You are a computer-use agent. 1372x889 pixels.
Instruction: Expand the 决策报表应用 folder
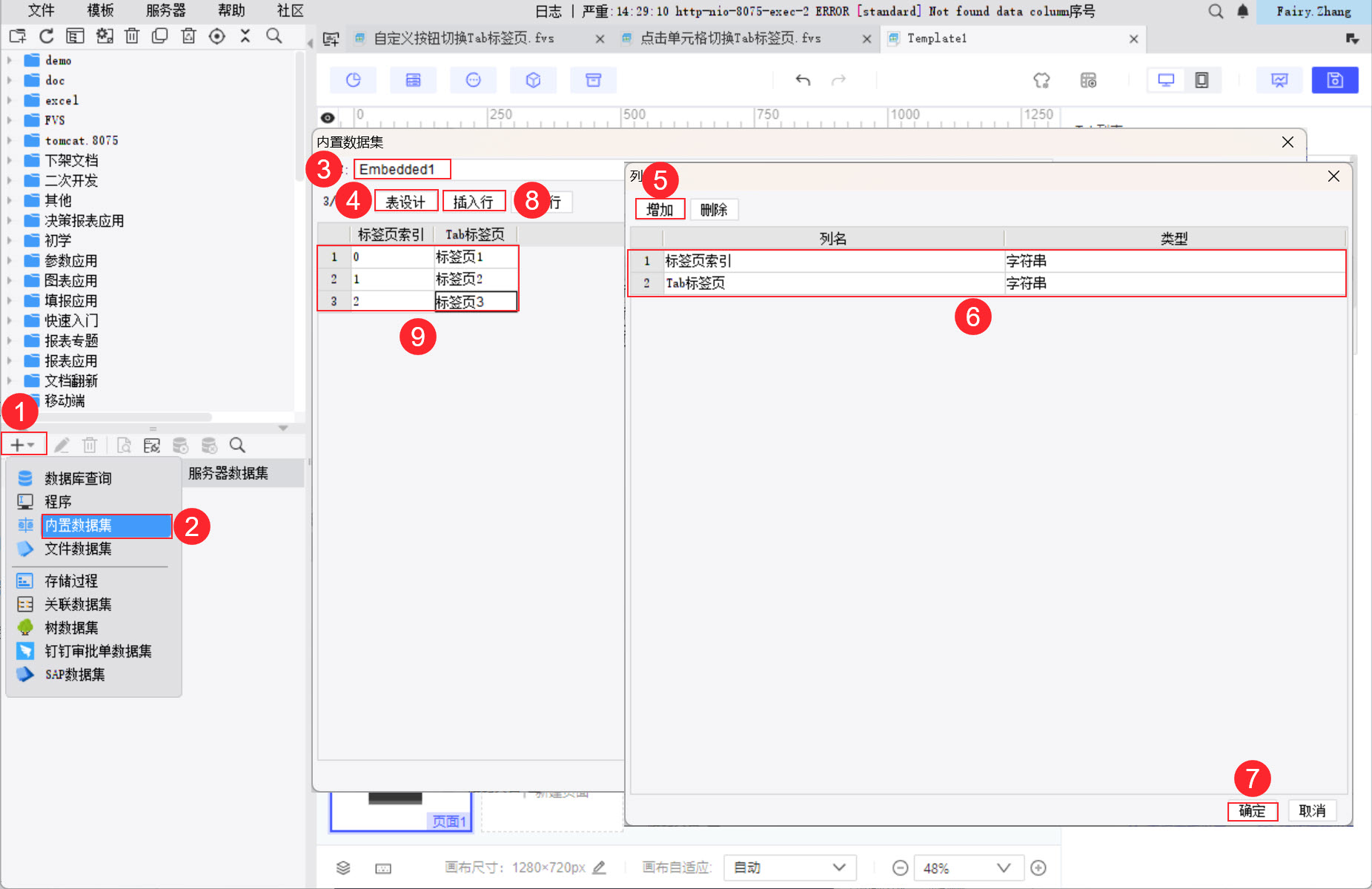point(10,220)
